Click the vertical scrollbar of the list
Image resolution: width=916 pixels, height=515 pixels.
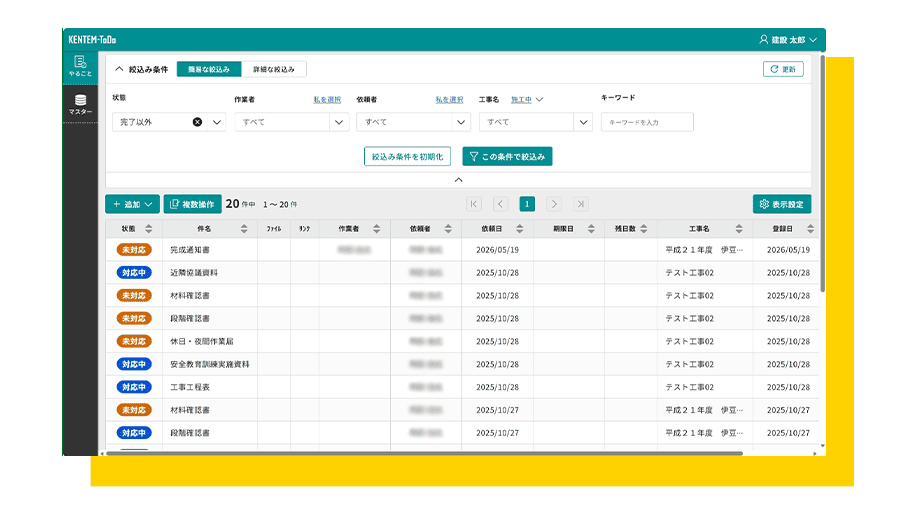tap(823, 175)
